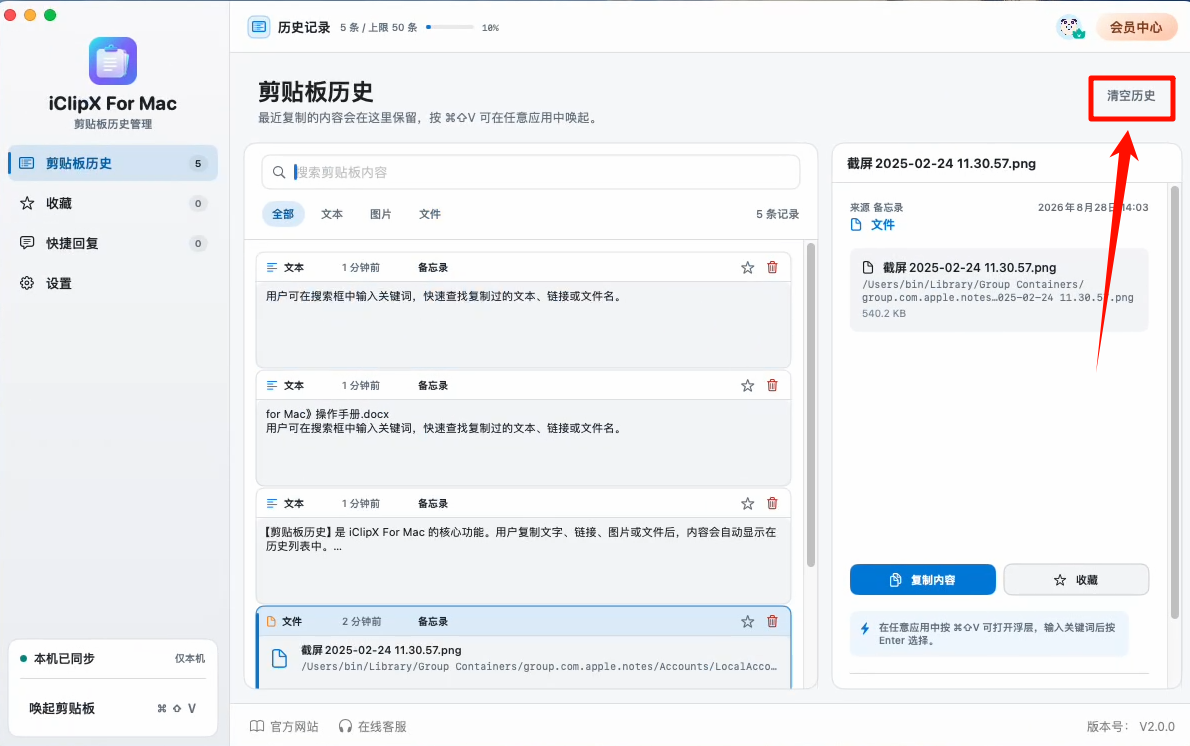This screenshot has width=1190, height=746.
Task: Click the 在线客服 headset icon
Action: point(345,726)
